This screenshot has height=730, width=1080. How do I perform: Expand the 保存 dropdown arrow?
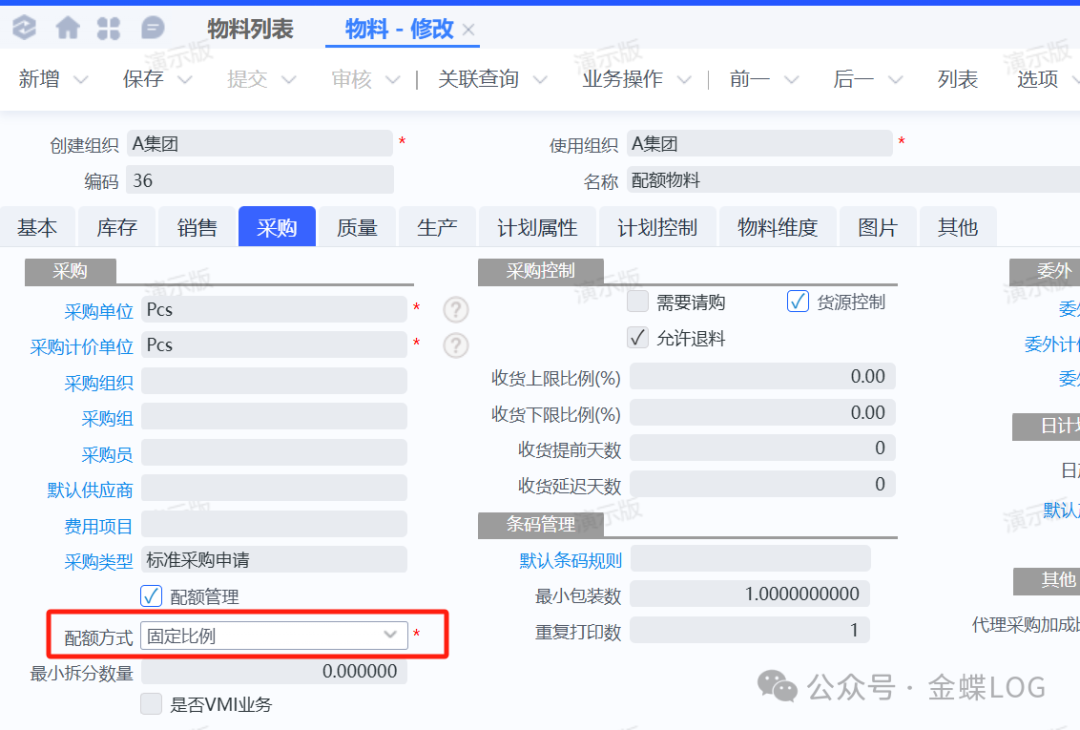coord(185,80)
